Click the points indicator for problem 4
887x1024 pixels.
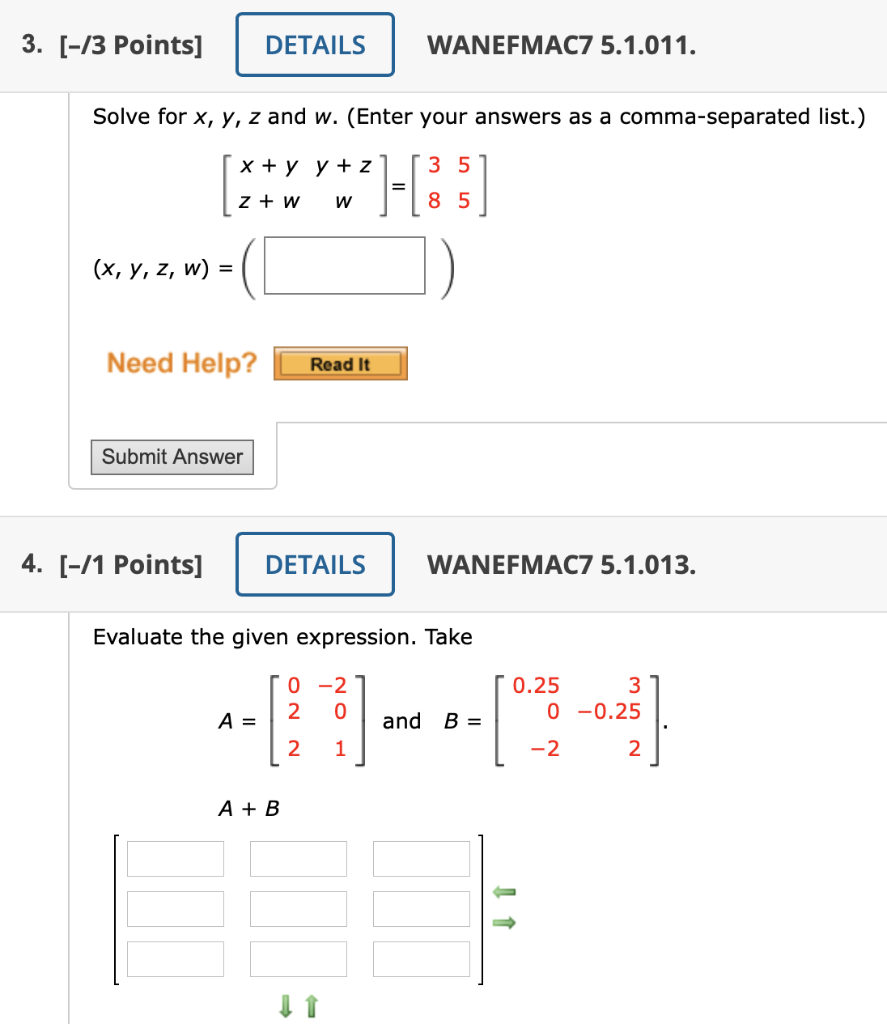[x=132, y=564]
